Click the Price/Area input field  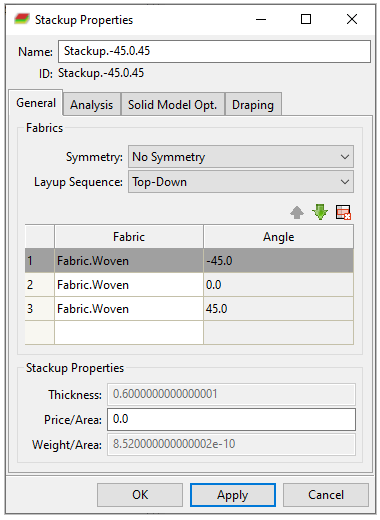tap(231, 419)
